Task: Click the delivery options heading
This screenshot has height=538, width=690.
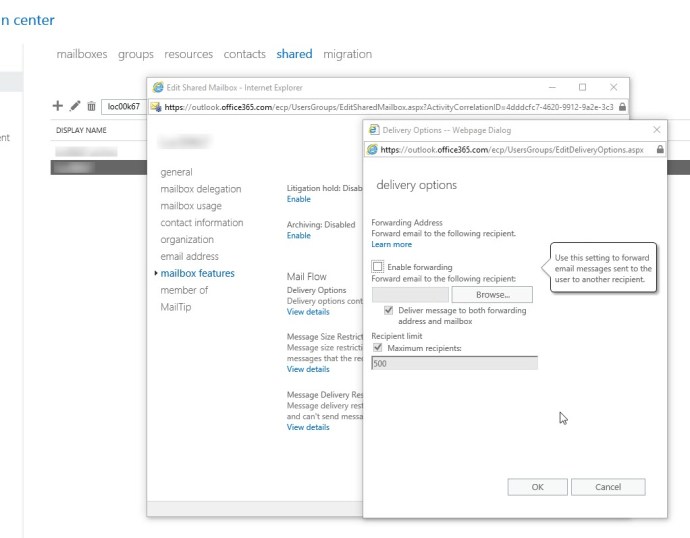Action: point(416,185)
